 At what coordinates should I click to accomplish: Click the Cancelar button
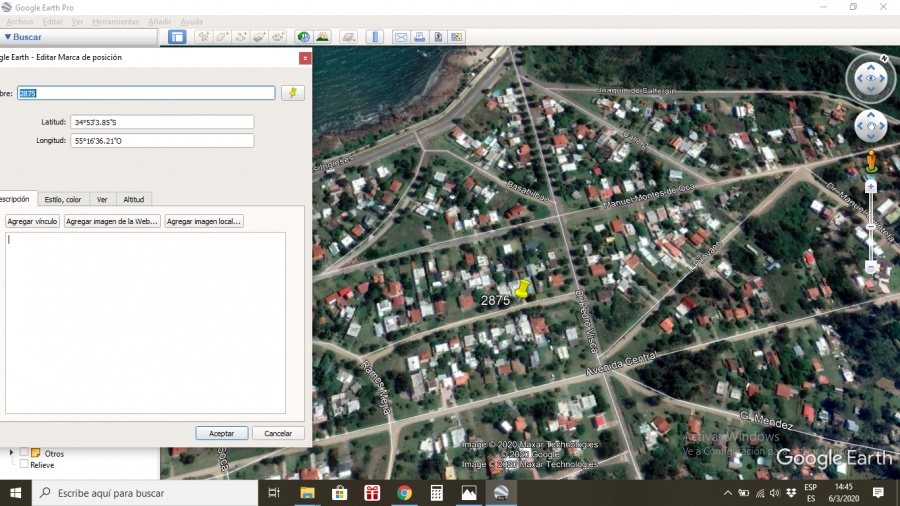pyautogui.click(x=278, y=433)
